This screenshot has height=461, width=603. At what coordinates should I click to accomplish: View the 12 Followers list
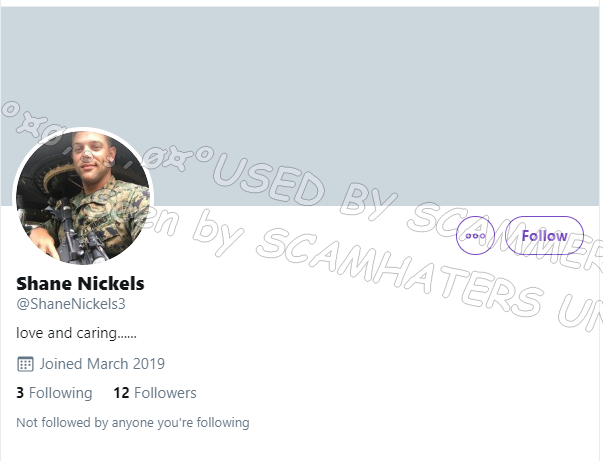155,393
